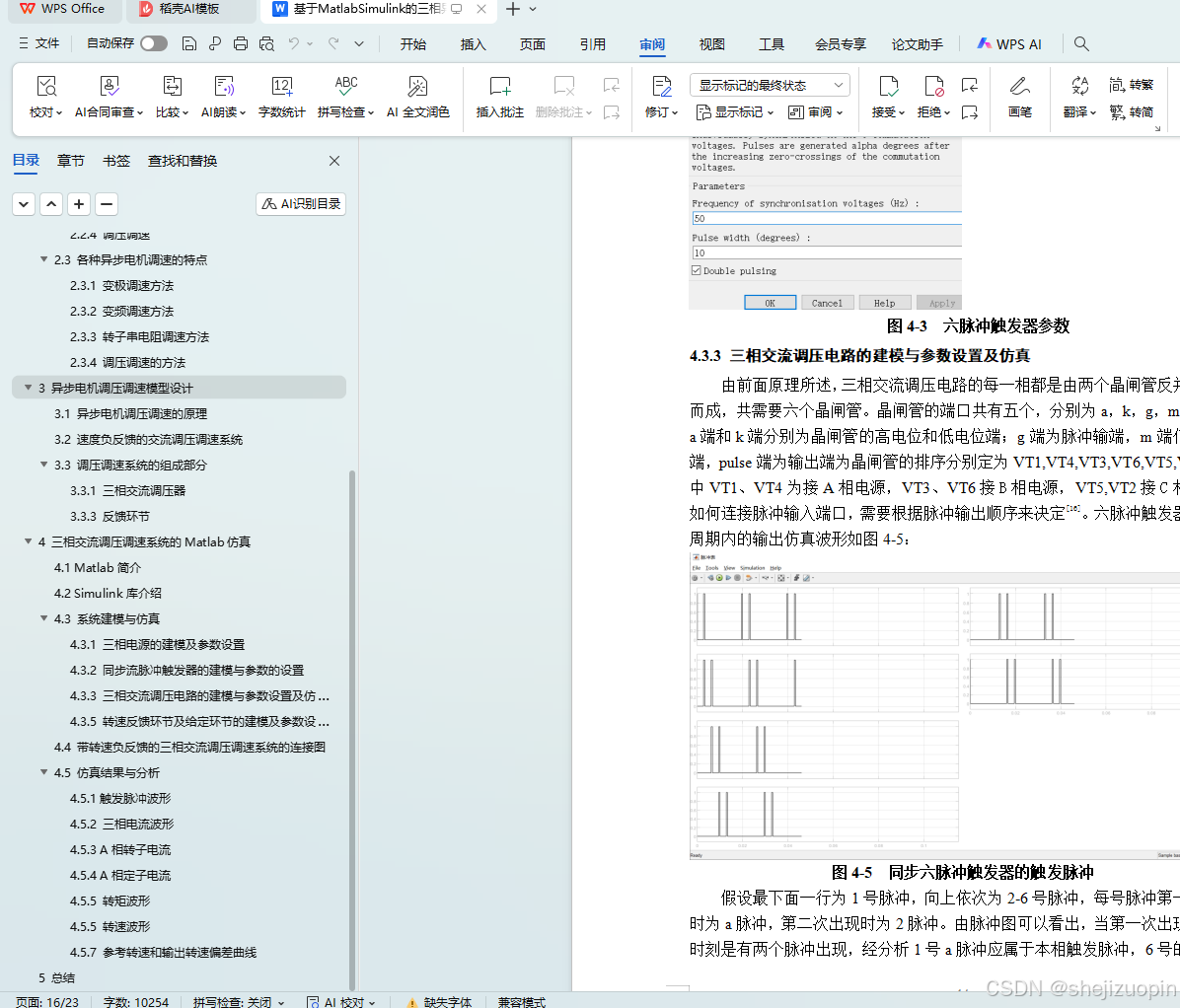
Task: Click the 修订 track changes icon
Action: coord(661,87)
